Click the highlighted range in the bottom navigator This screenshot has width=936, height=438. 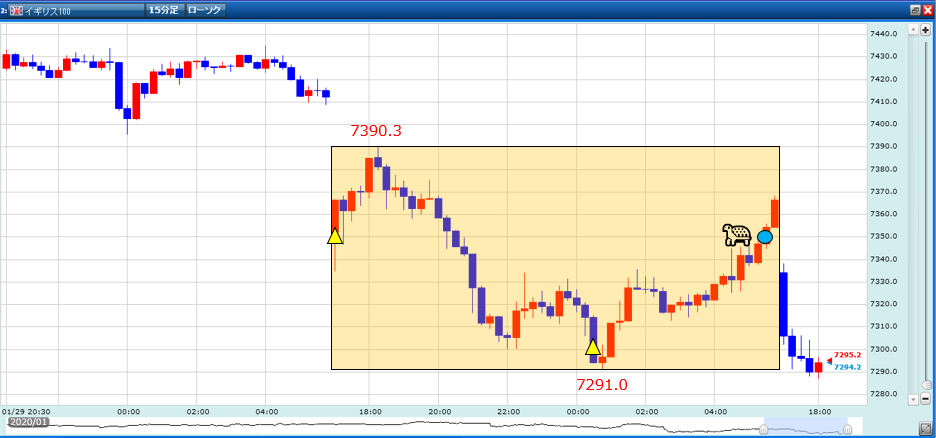[x=805, y=425]
